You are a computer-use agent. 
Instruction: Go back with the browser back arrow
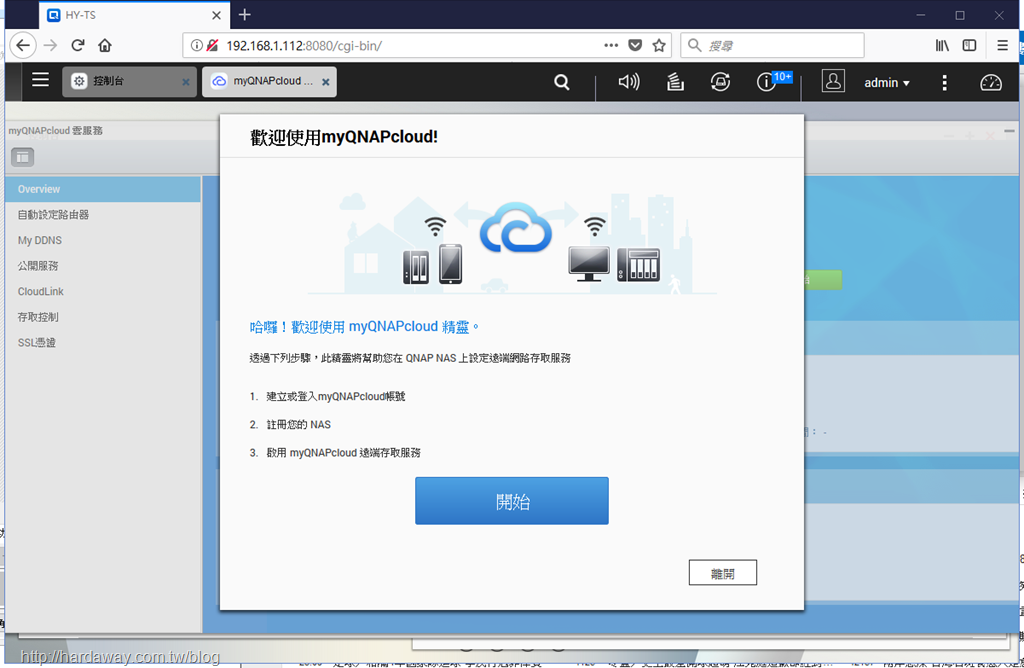point(23,45)
